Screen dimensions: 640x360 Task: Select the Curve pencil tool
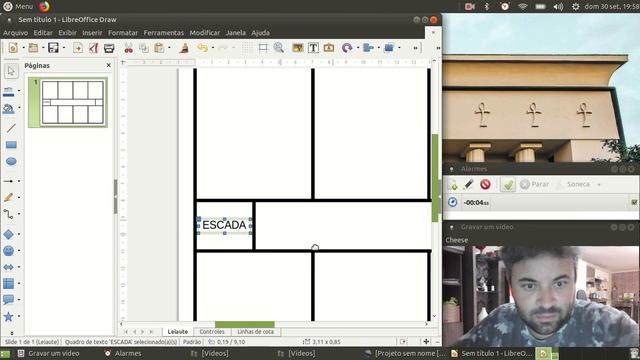click(9, 198)
